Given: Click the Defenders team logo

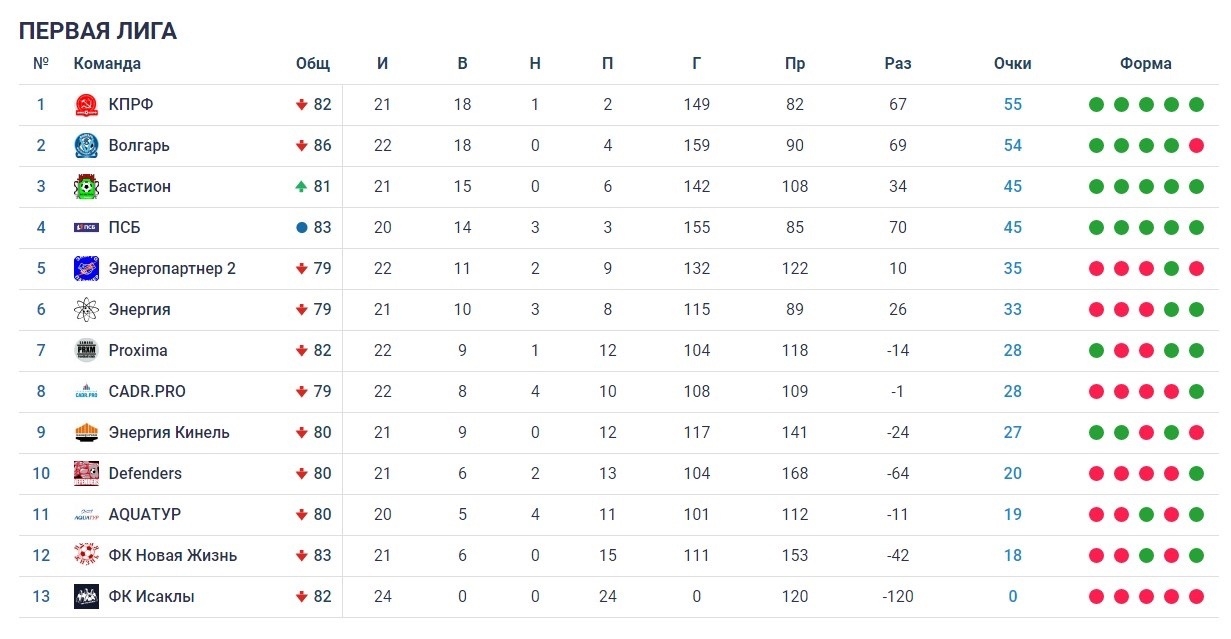Looking at the screenshot, I should click(x=86, y=474).
